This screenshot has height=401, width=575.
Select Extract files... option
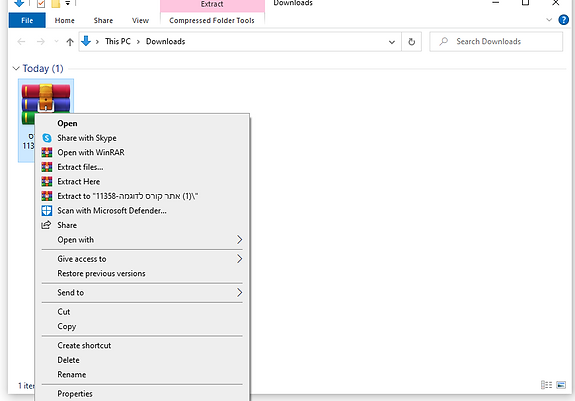pos(142,167)
